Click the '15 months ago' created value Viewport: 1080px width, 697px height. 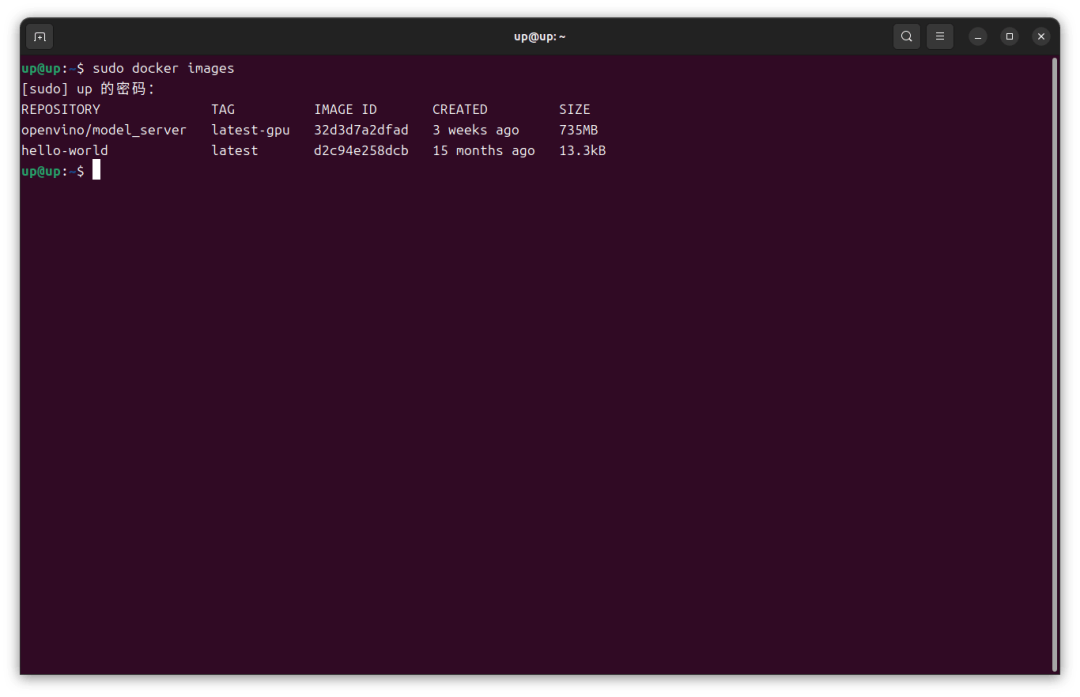pyautogui.click(x=484, y=150)
